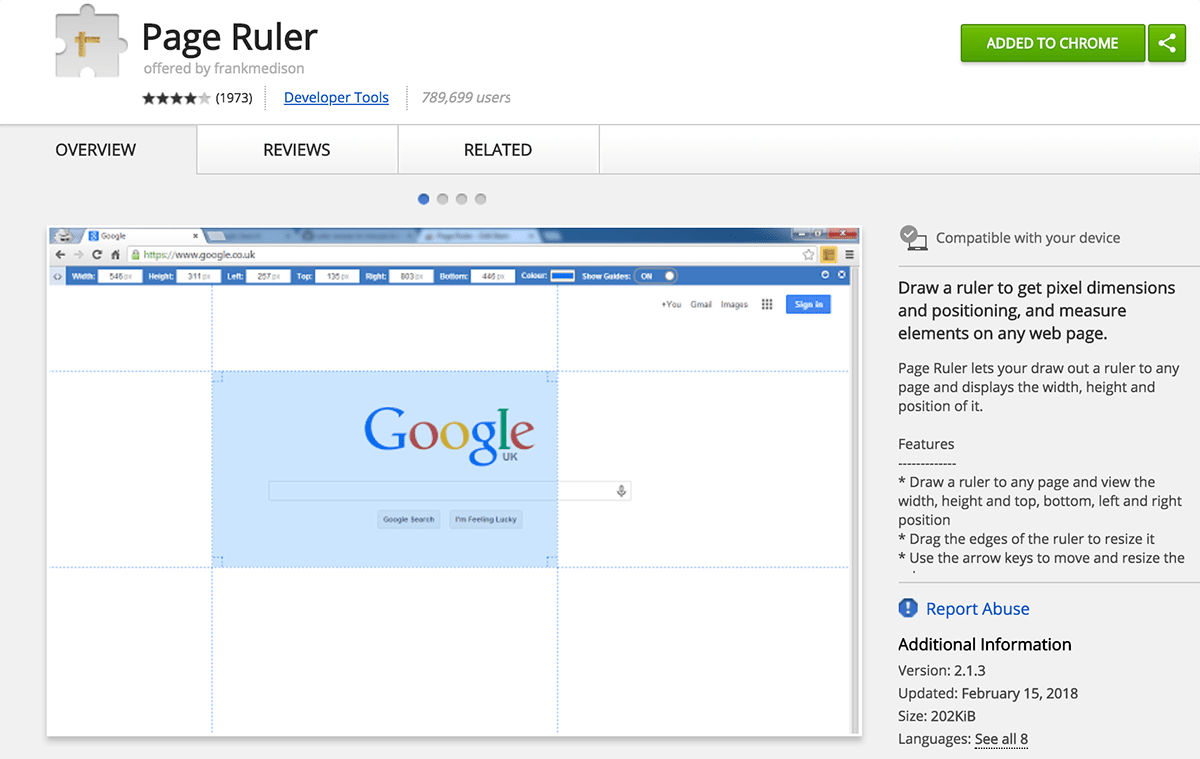Click the ruler Colour swatch
1200x759 pixels.
(563, 276)
